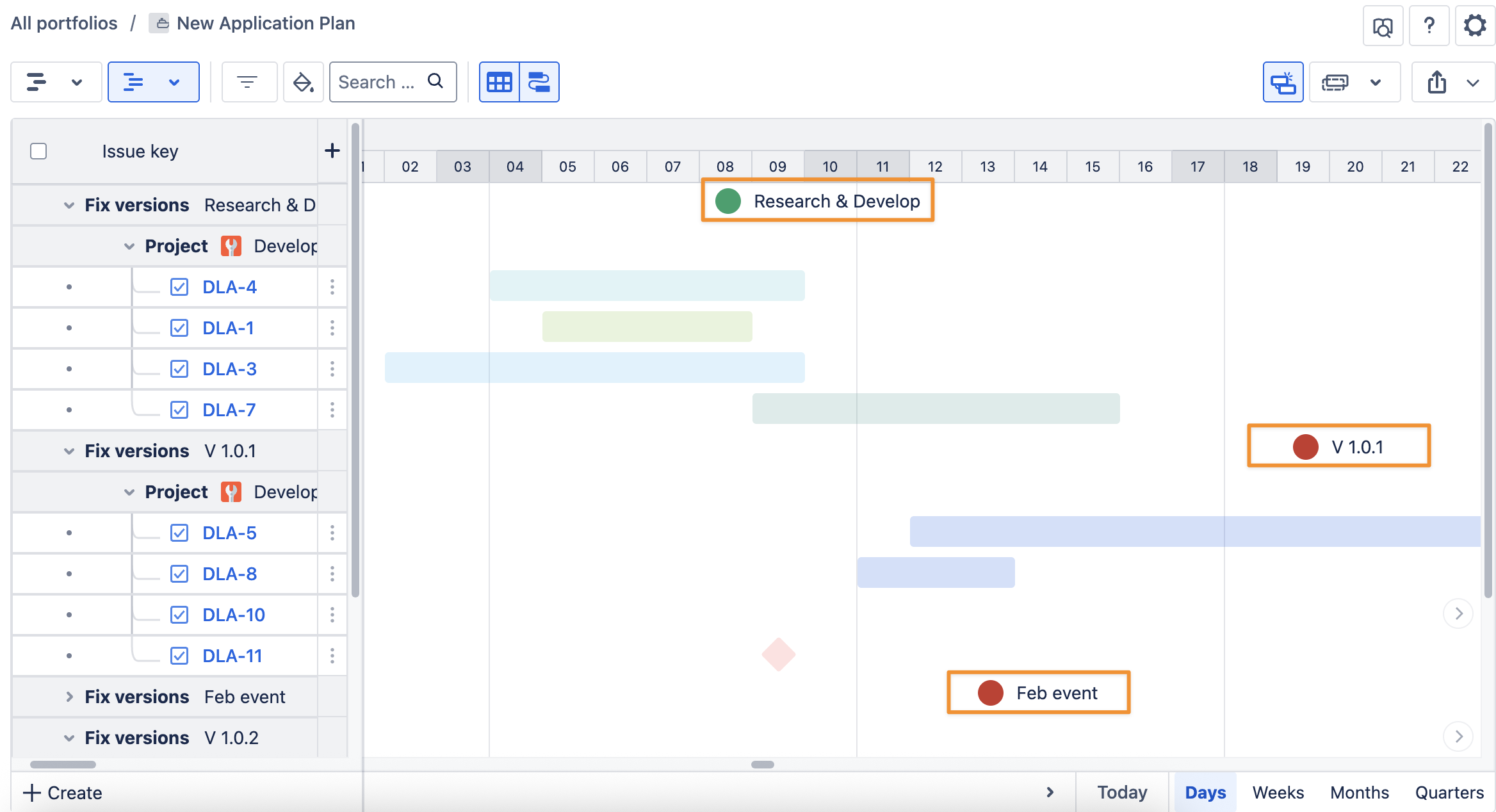This screenshot has height=812, width=1496.
Task: Switch timeline scale to Weeks
Action: pyautogui.click(x=1278, y=793)
